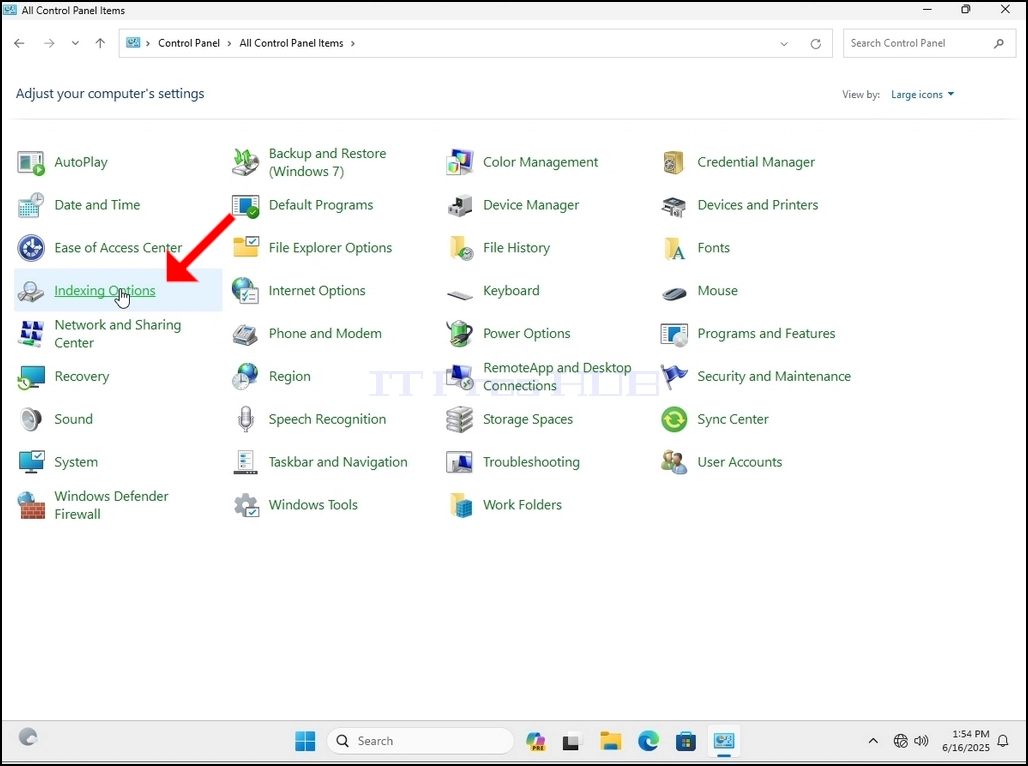This screenshot has width=1028, height=766.
Task: Open Microsoft Store from the taskbar
Action: [x=686, y=741]
